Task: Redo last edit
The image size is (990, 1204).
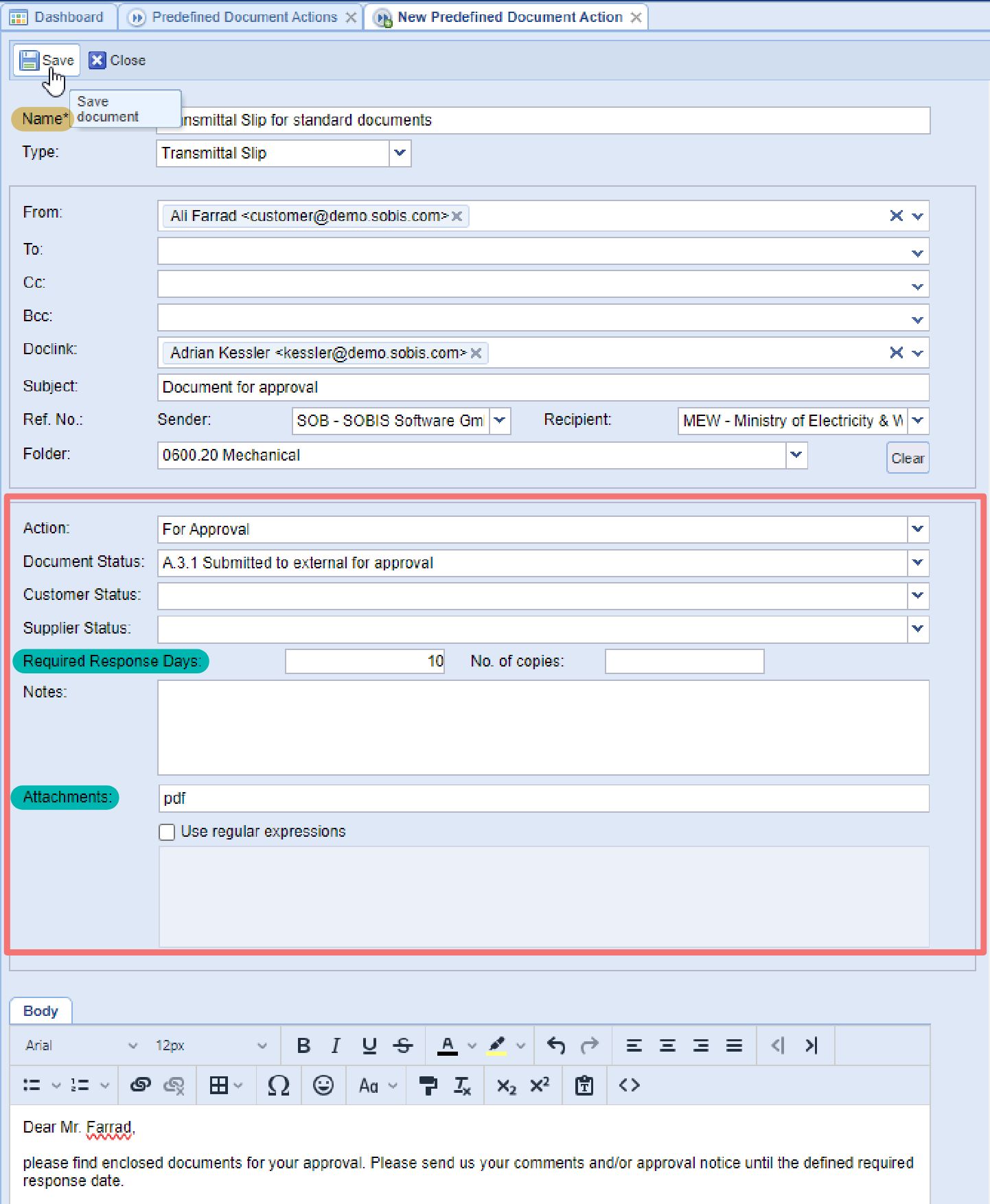Action: coord(590,1045)
